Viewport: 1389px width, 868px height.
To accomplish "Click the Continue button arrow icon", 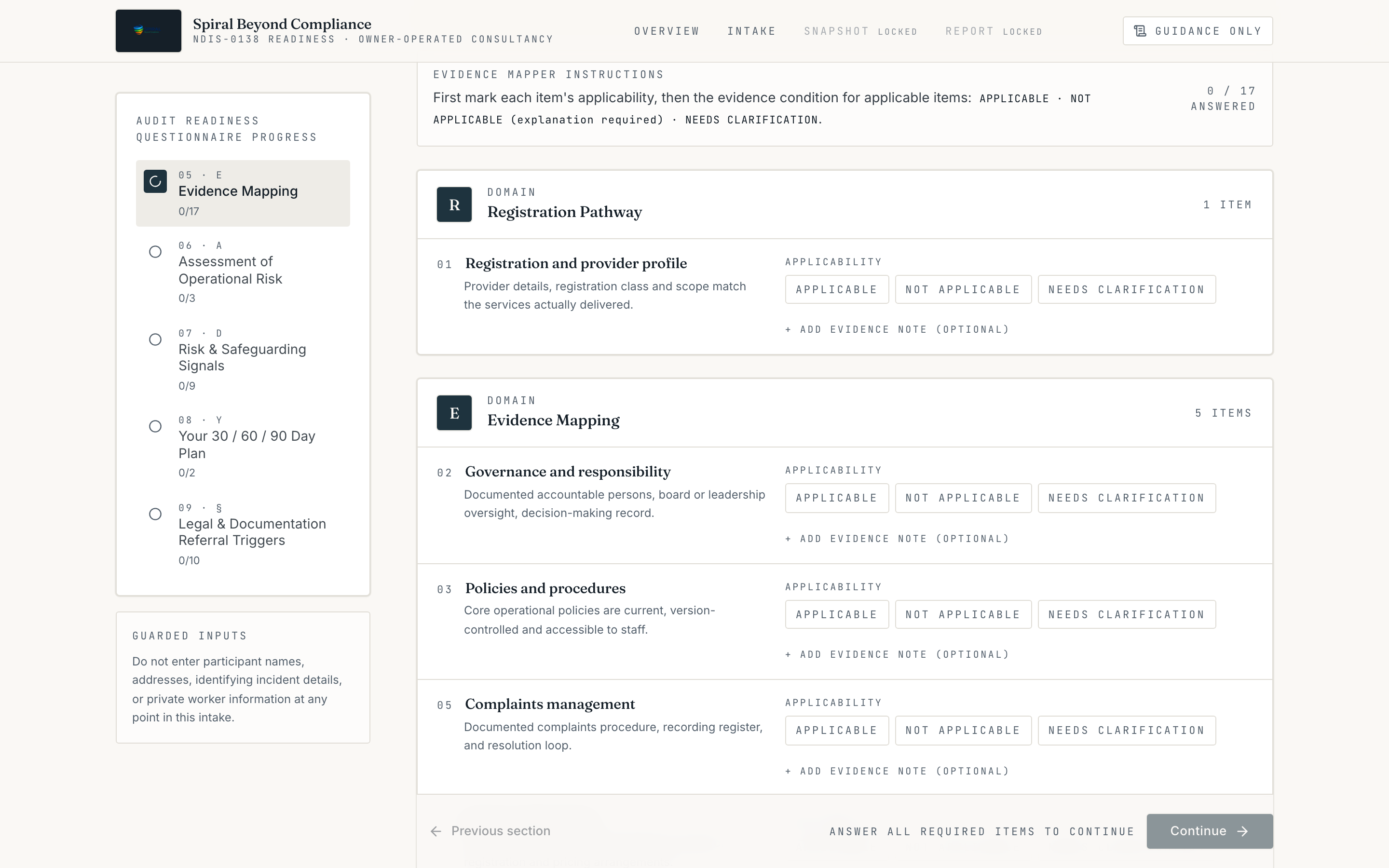I will 1243,831.
